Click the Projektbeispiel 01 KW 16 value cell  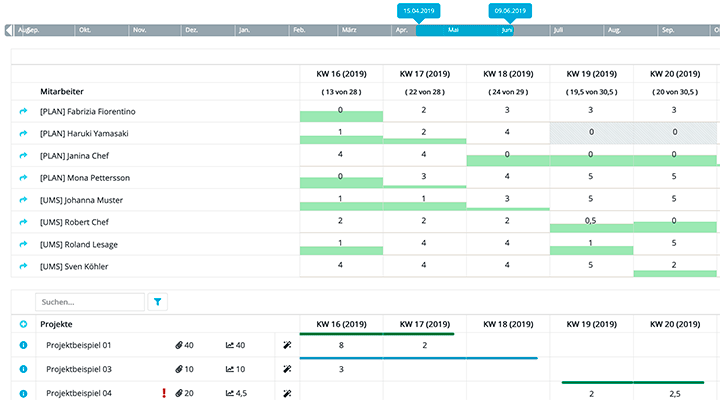(341, 345)
